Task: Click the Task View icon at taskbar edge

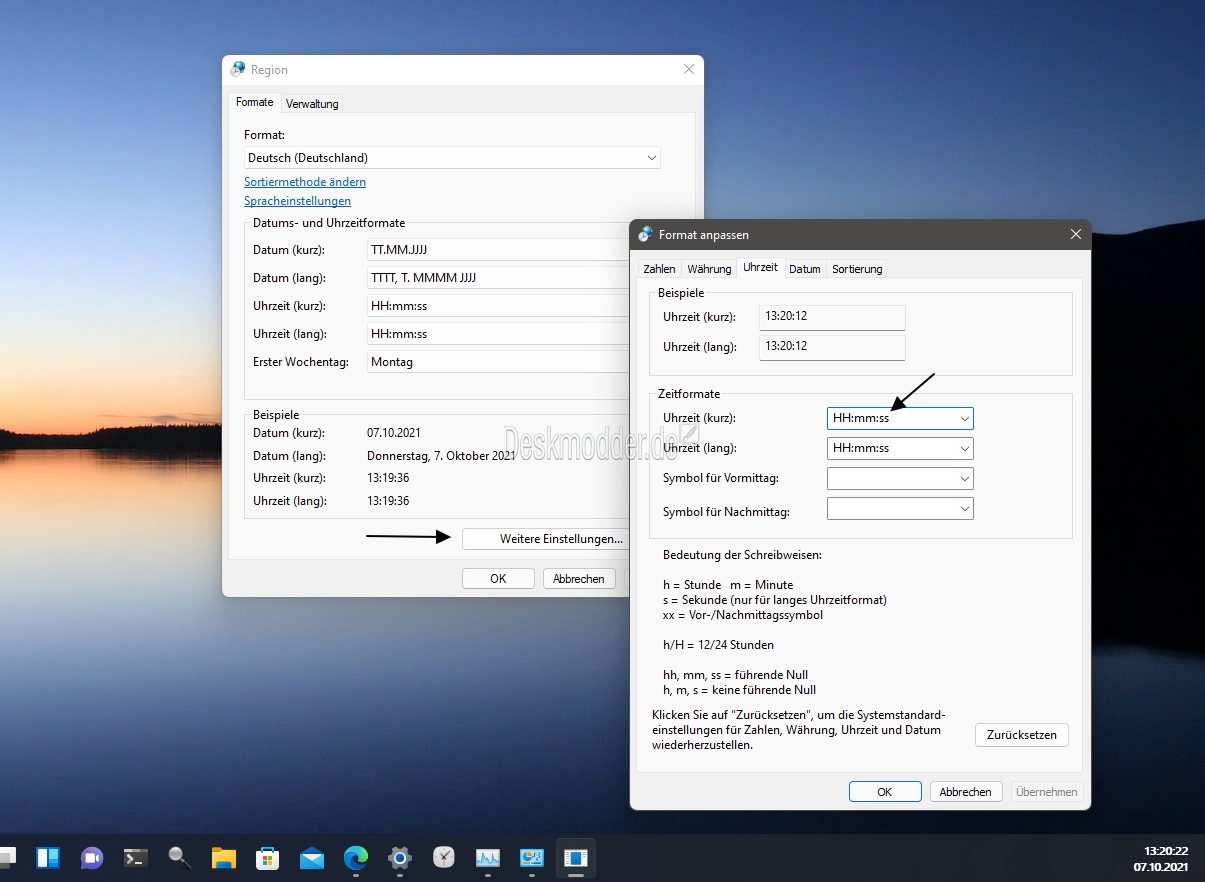Action: pyautogui.click(x=6, y=857)
